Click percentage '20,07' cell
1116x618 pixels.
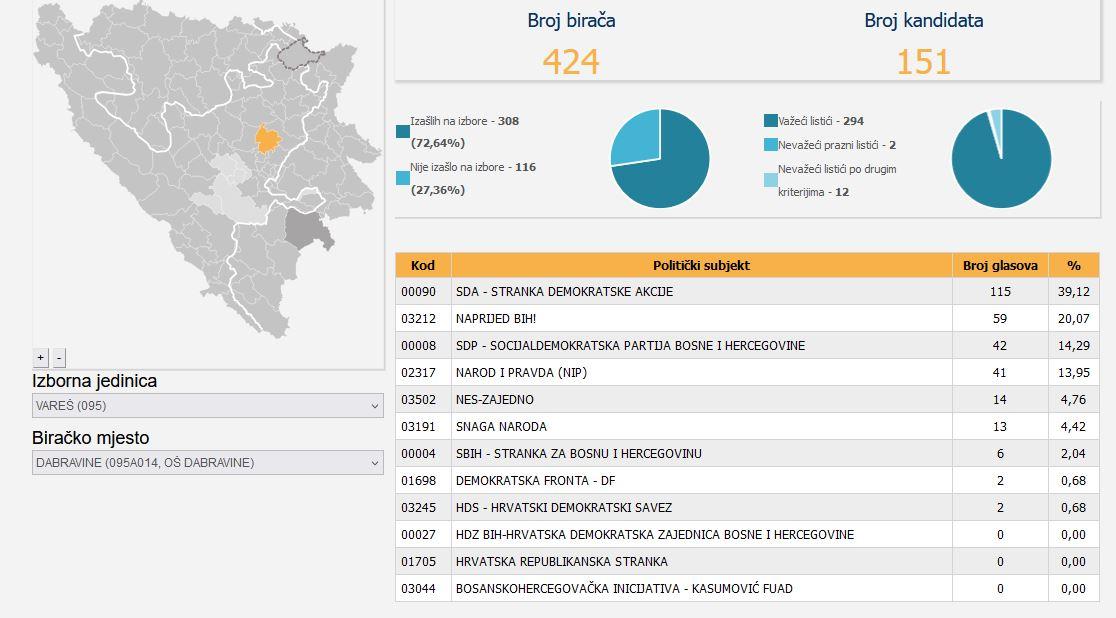coord(1073,319)
